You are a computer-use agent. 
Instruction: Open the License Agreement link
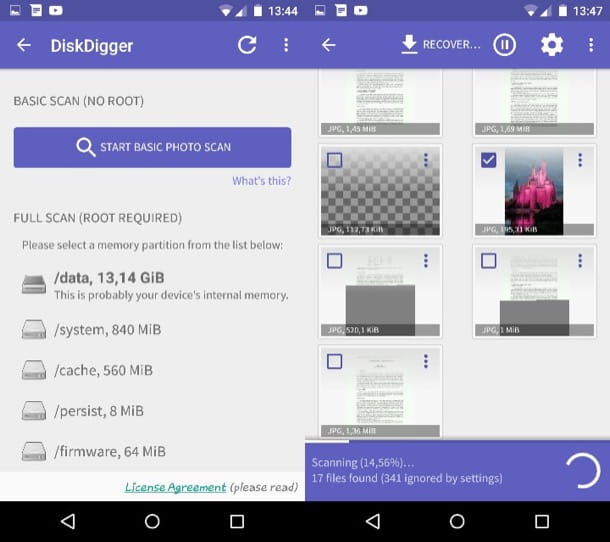coord(175,487)
